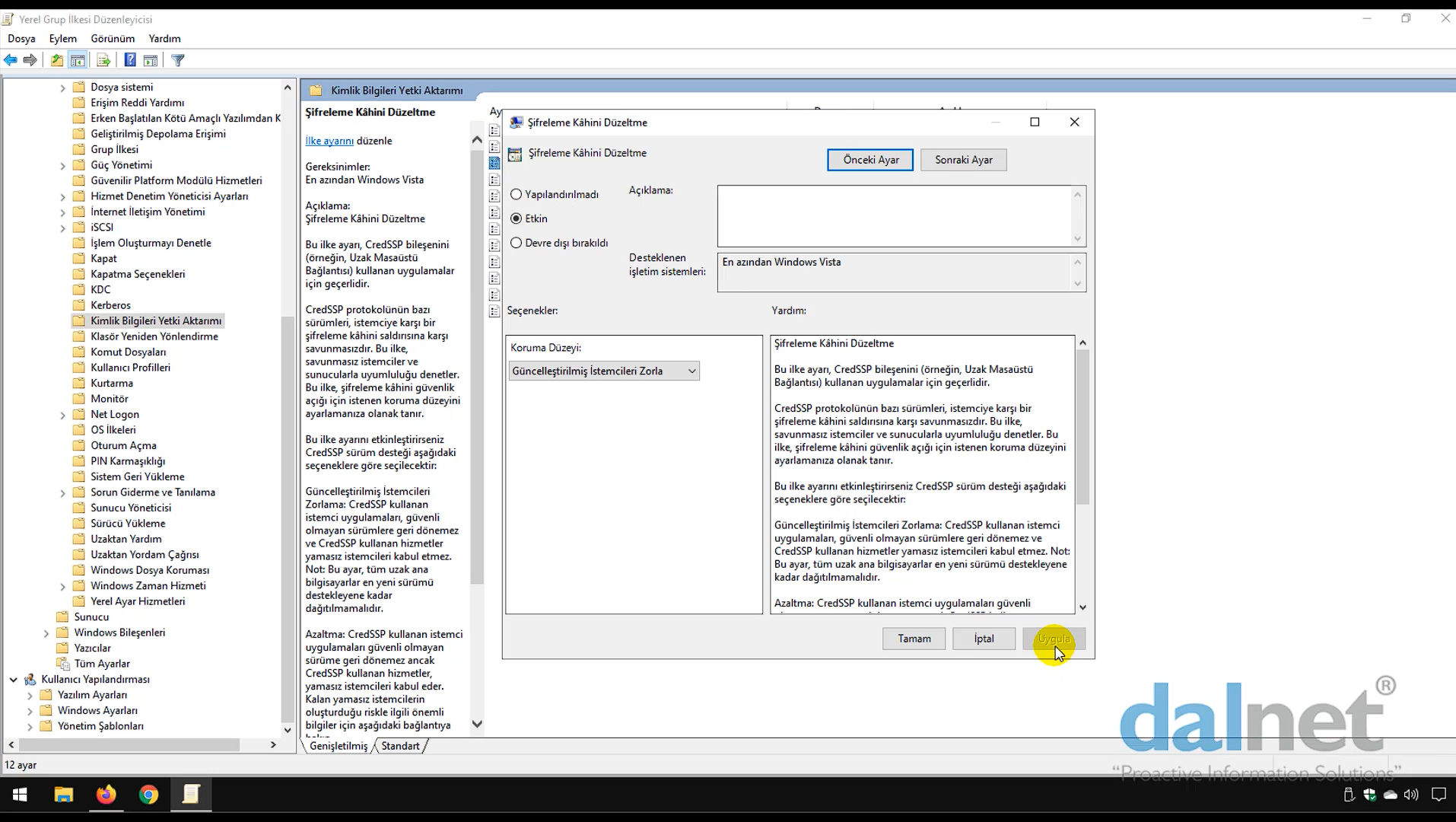Viewport: 1456px width, 822px height.
Task: Select Kimlik Bilgileri Yetki Aktarımı folder
Action: click(x=156, y=321)
